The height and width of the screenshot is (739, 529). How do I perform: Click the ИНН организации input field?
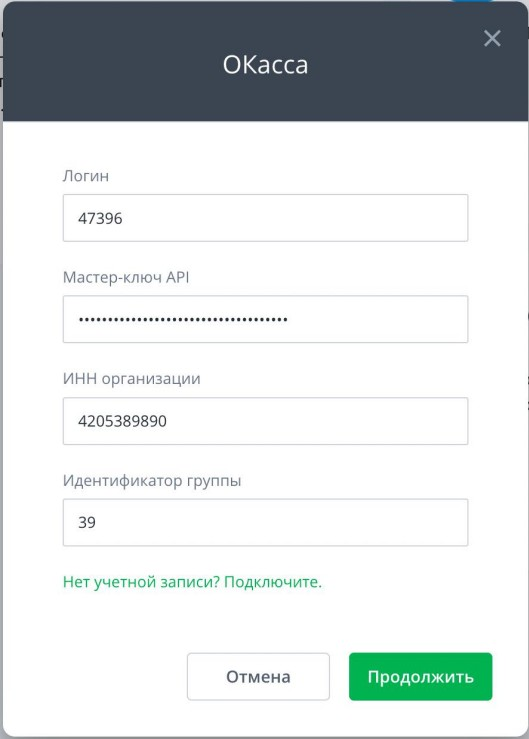(265, 421)
